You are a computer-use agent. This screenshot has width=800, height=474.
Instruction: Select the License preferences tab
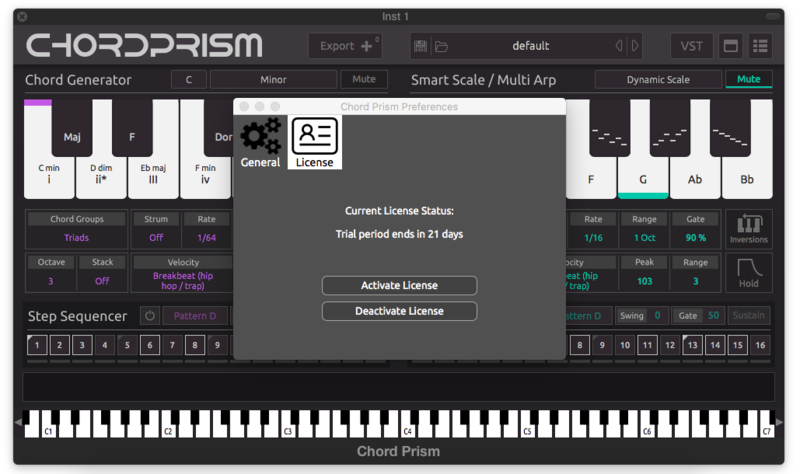(314, 142)
